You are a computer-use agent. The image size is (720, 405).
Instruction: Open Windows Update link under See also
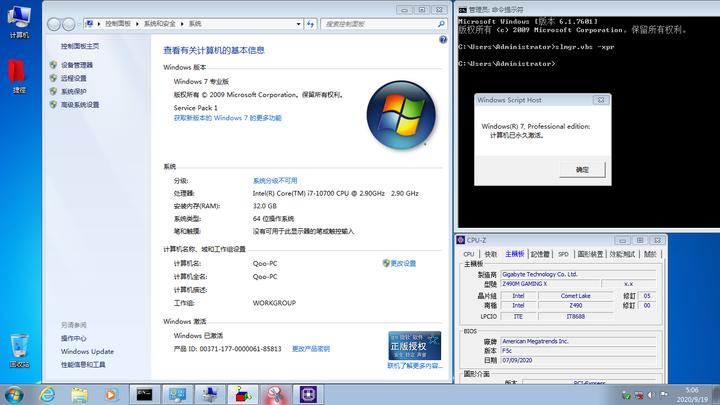point(87,352)
